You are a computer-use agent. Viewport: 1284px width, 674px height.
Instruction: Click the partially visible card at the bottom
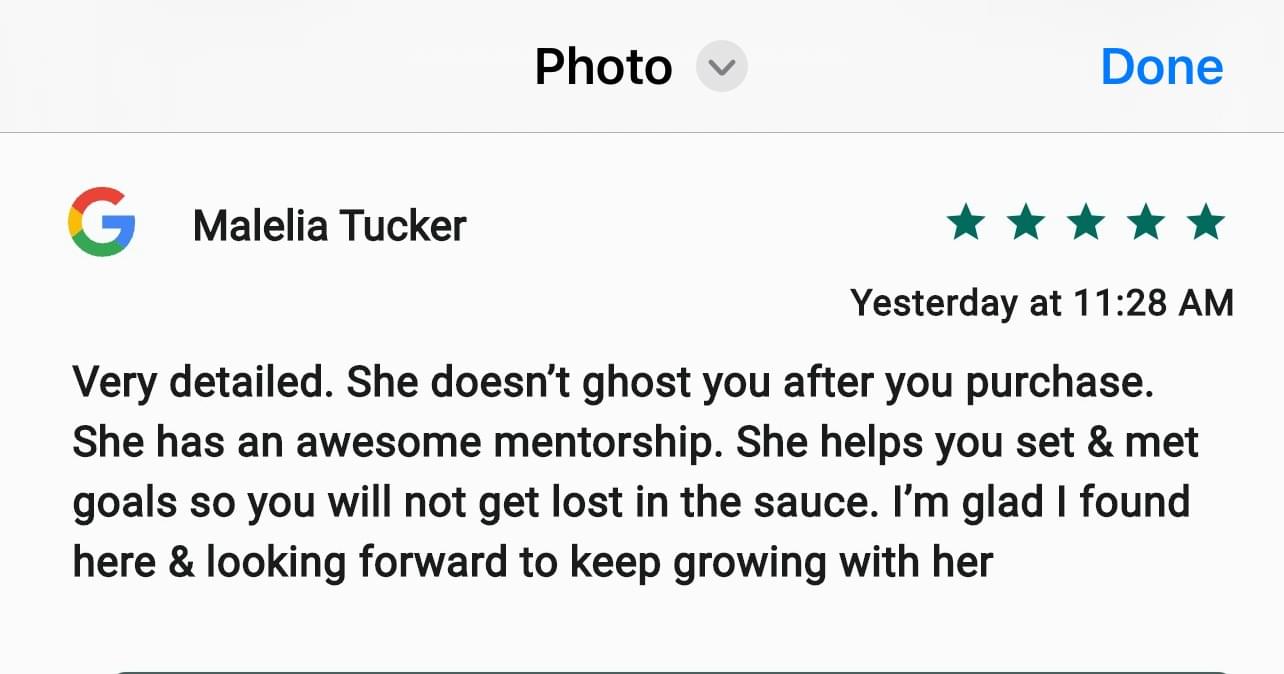coord(670,672)
